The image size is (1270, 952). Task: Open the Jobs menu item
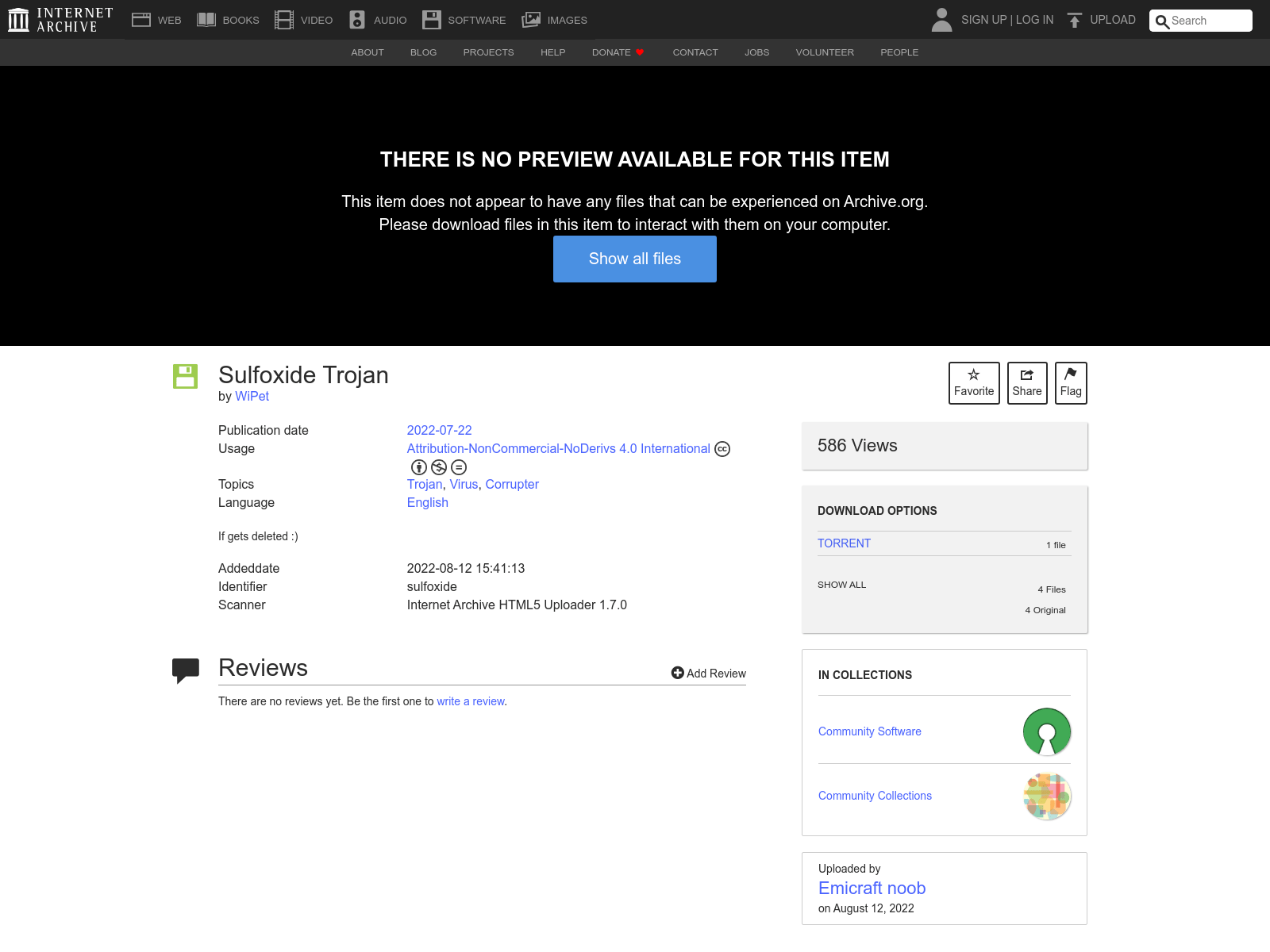(757, 52)
